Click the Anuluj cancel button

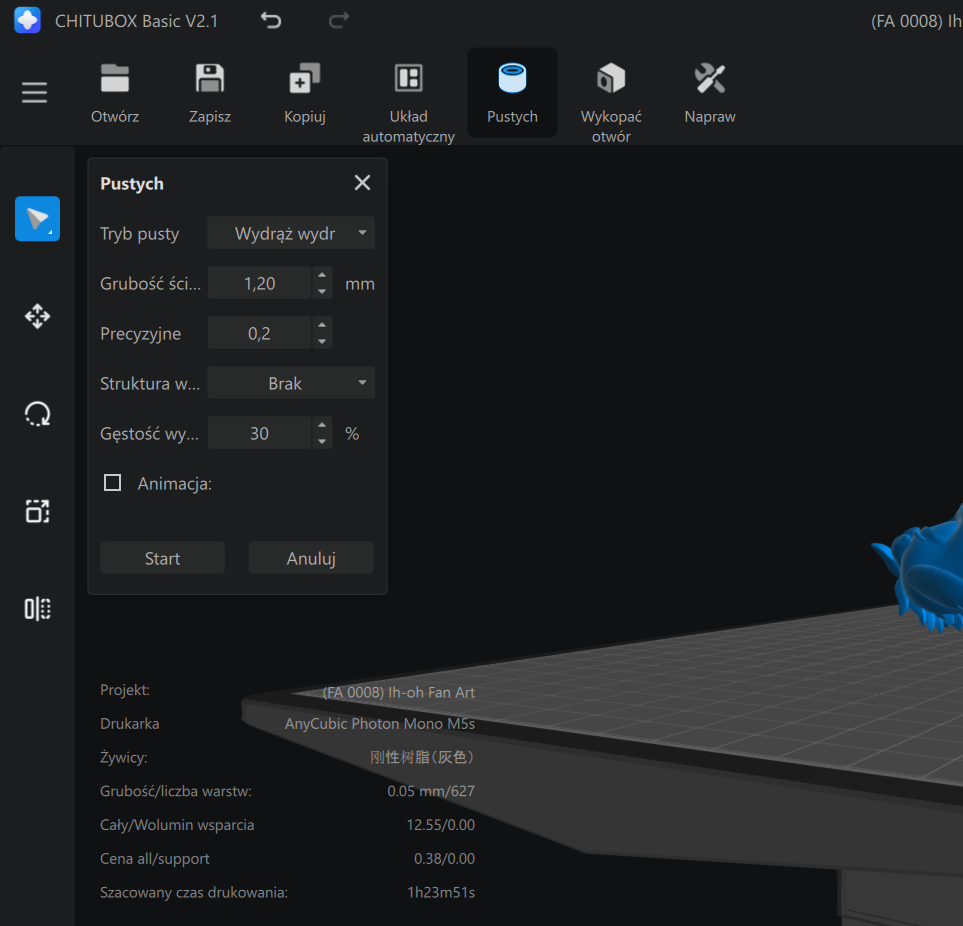[311, 558]
